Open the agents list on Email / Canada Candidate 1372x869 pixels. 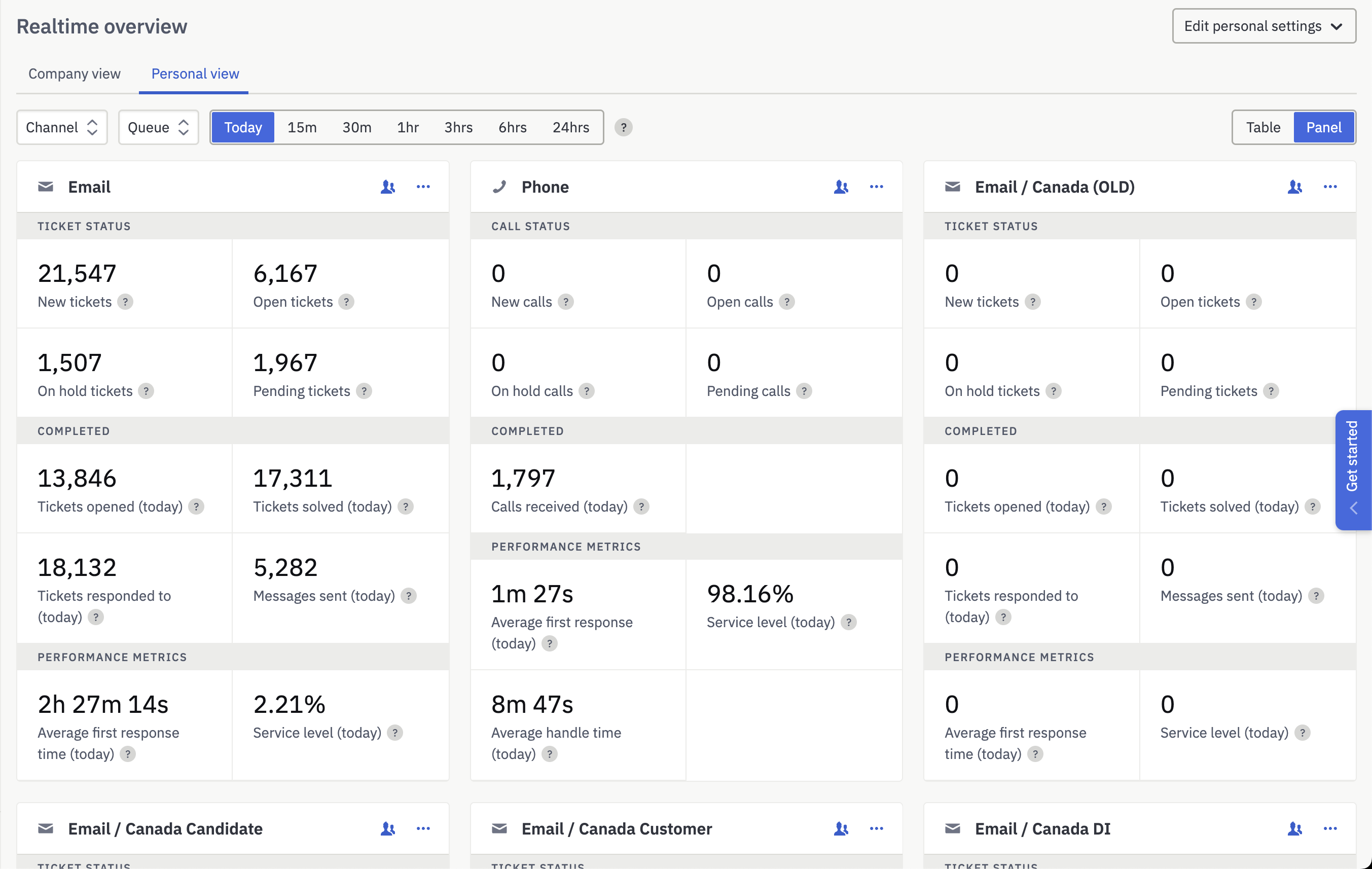click(x=387, y=828)
